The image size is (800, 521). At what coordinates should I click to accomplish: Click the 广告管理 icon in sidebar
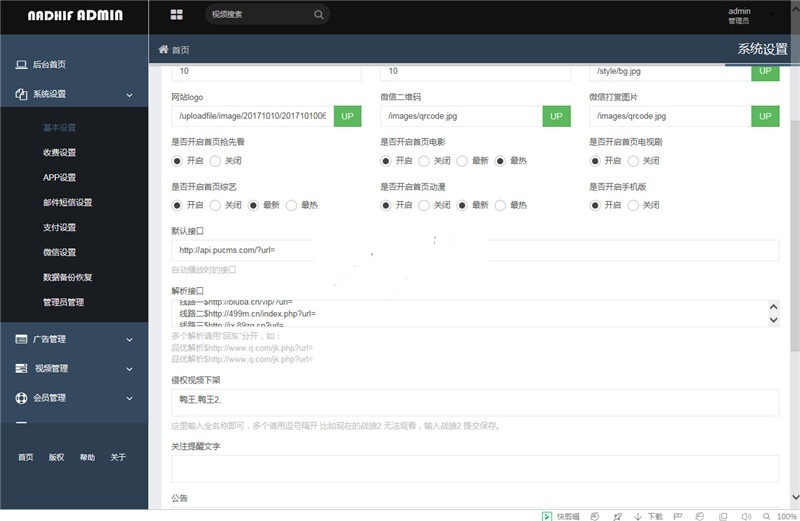22,339
